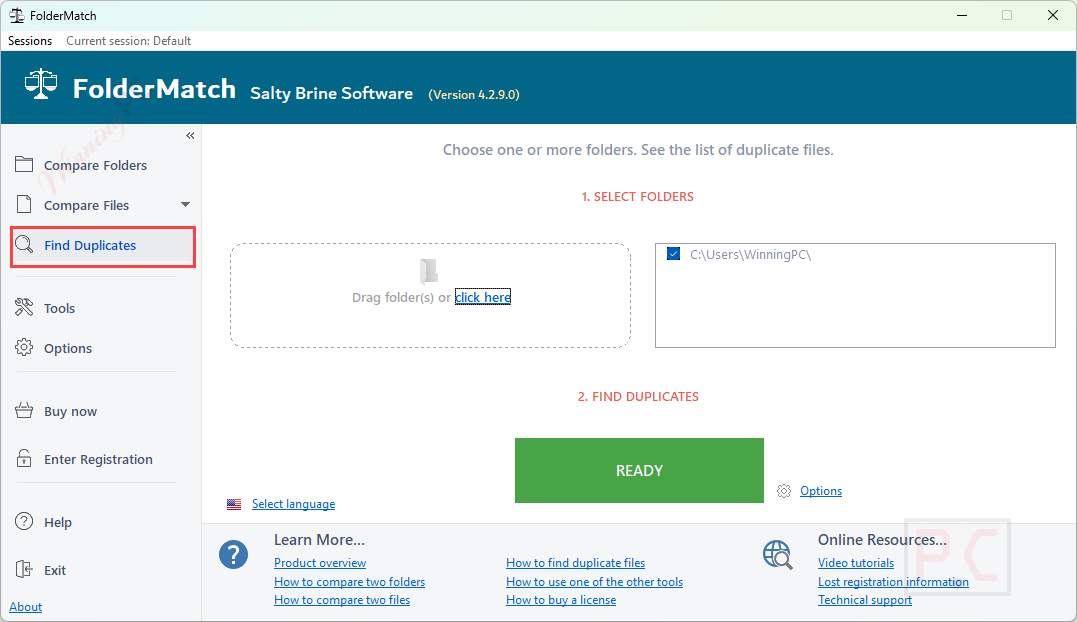Viewport: 1077px width, 622px height.
Task: Open Help from the sidebar
Action: coord(58,522)
